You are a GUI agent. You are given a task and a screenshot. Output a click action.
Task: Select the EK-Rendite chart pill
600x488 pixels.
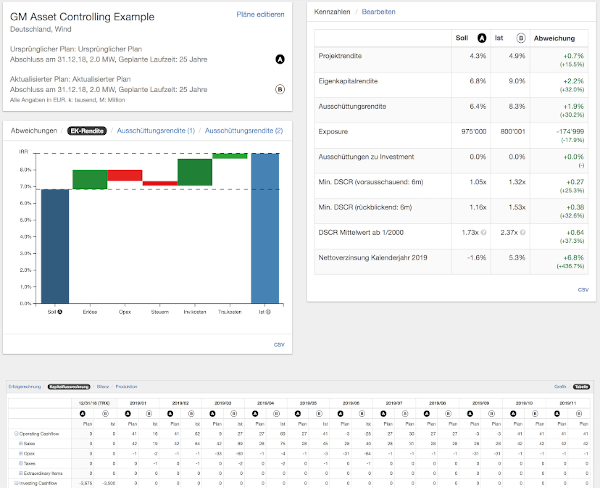tap(88, 131)
